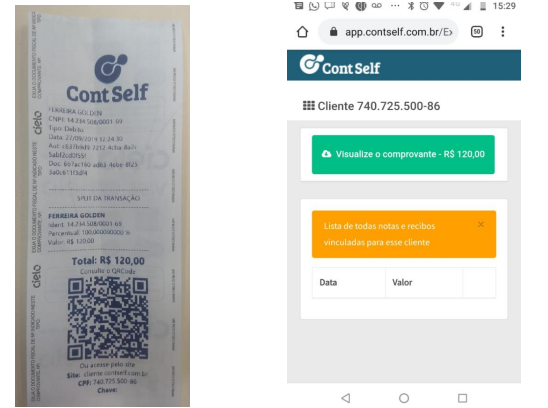Tap the Android back navigation triangle
Viewport: 548px width, 408px height.
346,398
